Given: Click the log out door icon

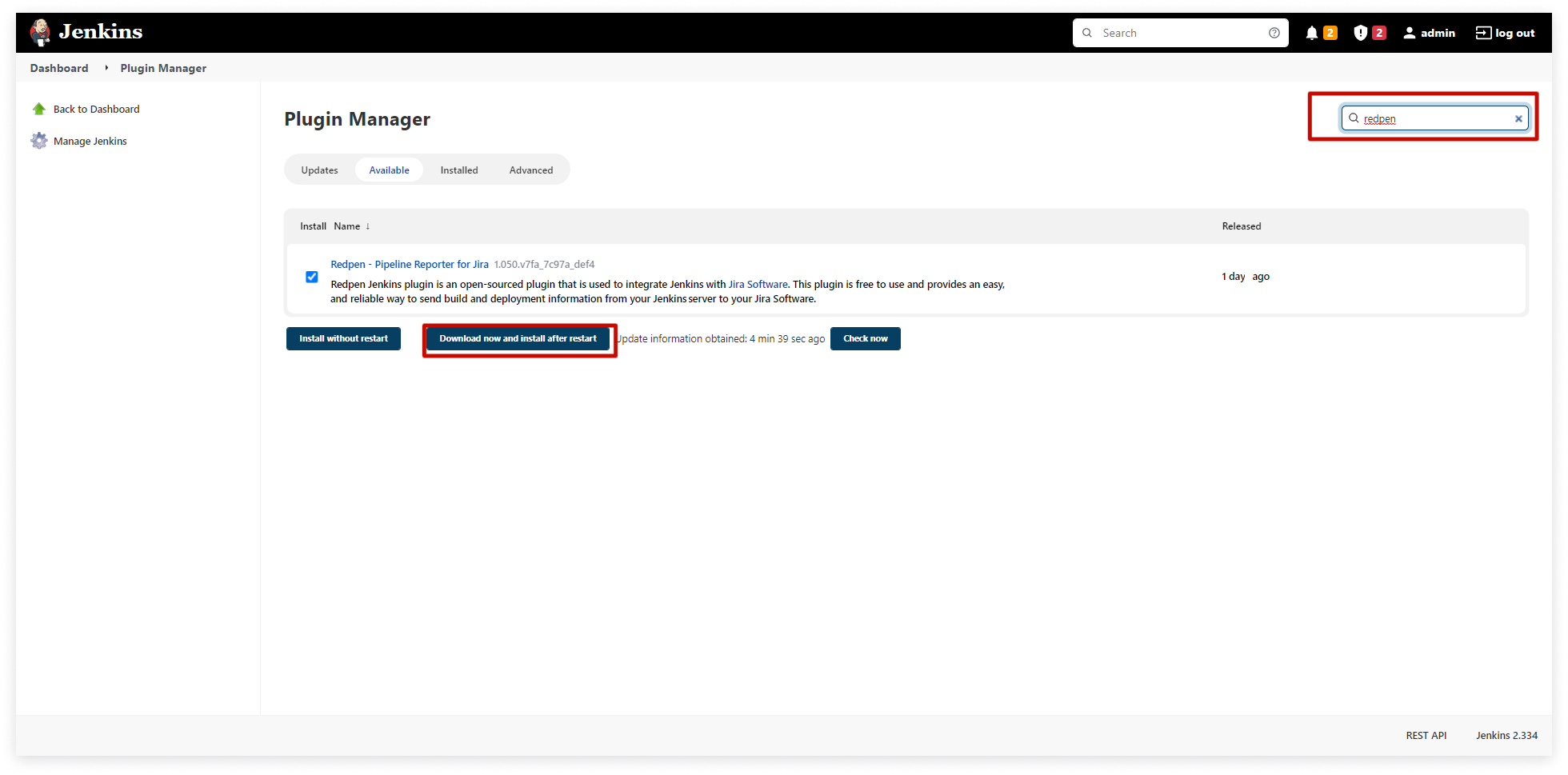Looking at the screenshot, I should point(1483,33).
